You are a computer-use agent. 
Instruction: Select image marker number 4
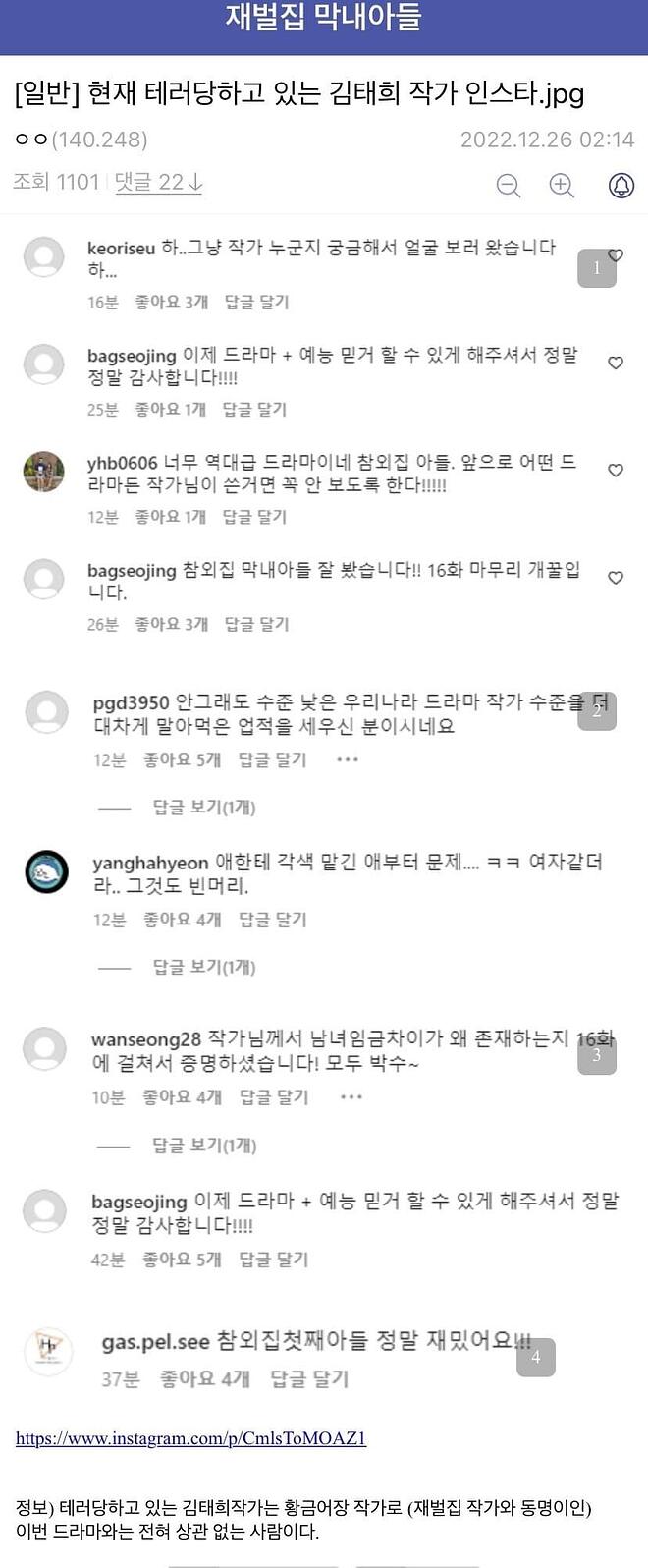pos(535,1357)
